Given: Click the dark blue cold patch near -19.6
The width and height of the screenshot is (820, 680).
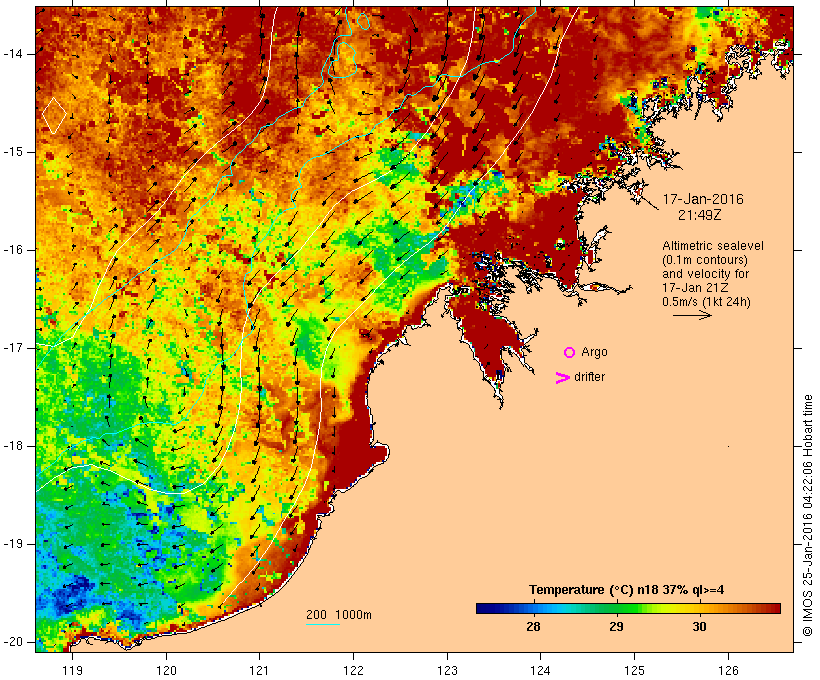Looking at the screenshot, I should (x=73, y=594).
